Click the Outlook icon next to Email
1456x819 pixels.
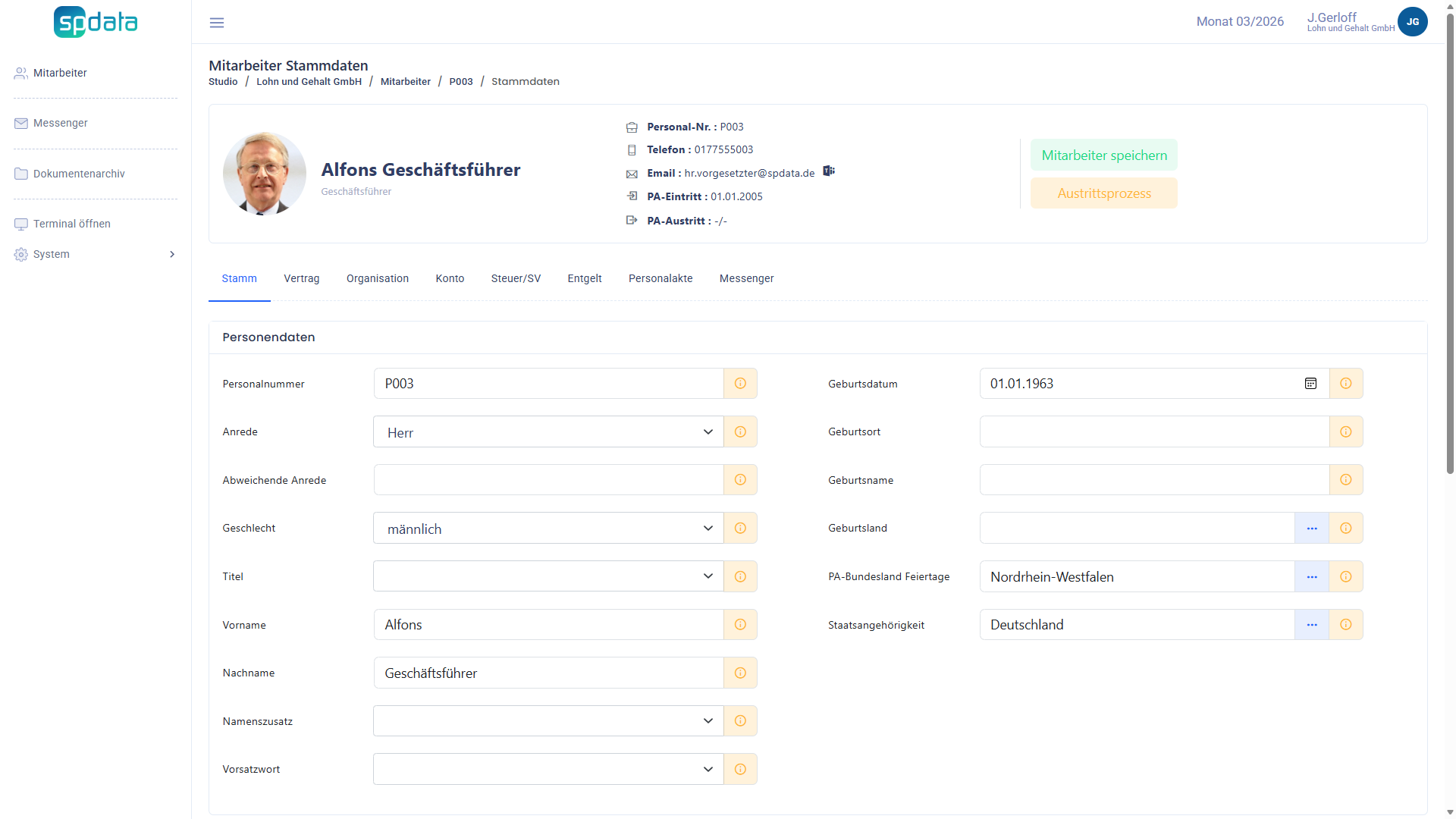pyautogui.click(x=829, y=171)
